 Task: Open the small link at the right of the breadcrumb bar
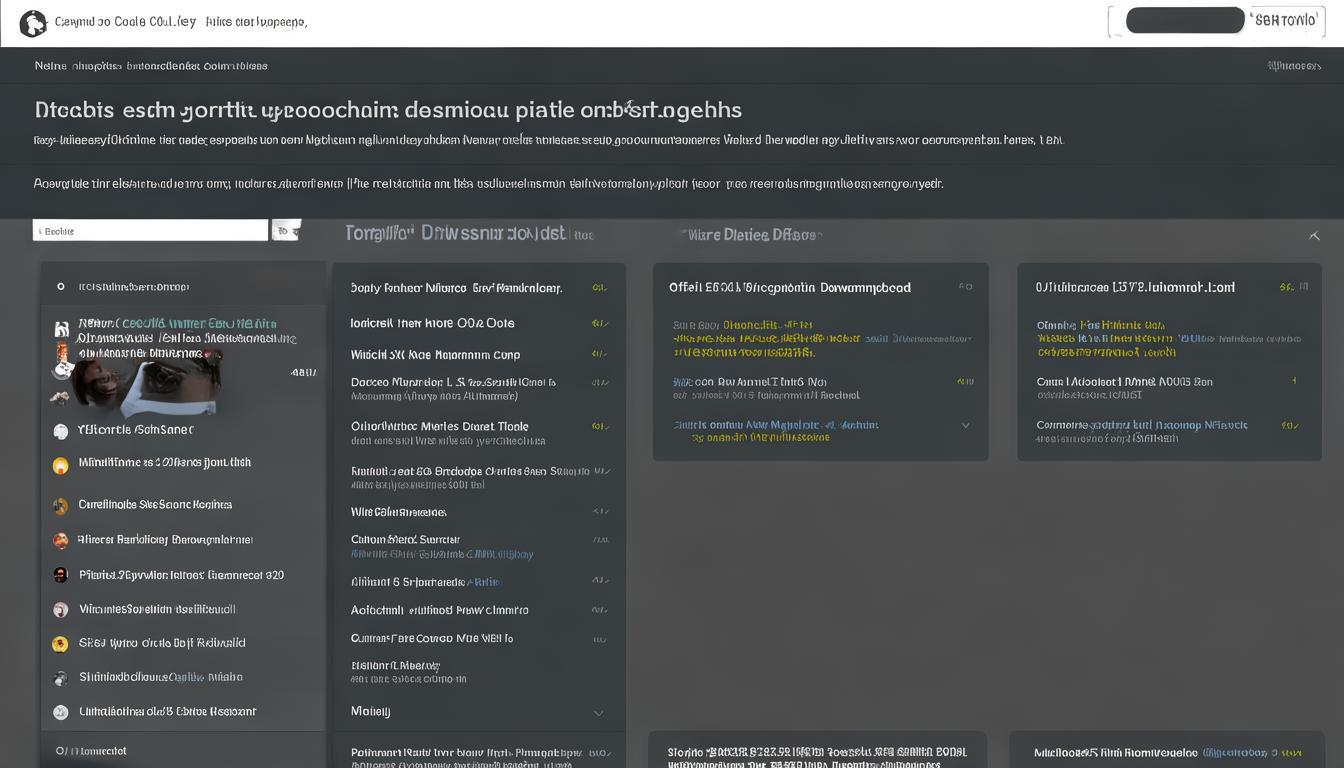point(1293,66)
